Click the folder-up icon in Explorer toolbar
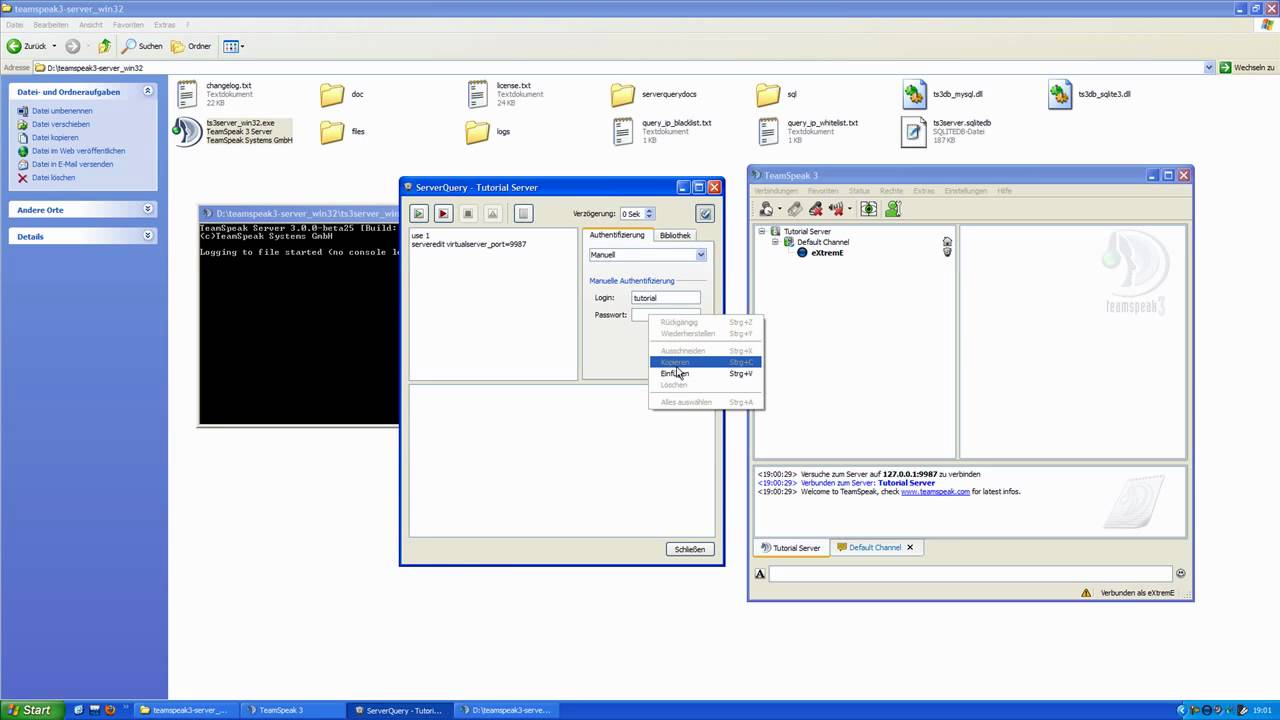The image size is (1280, 720). pos(104,46)
